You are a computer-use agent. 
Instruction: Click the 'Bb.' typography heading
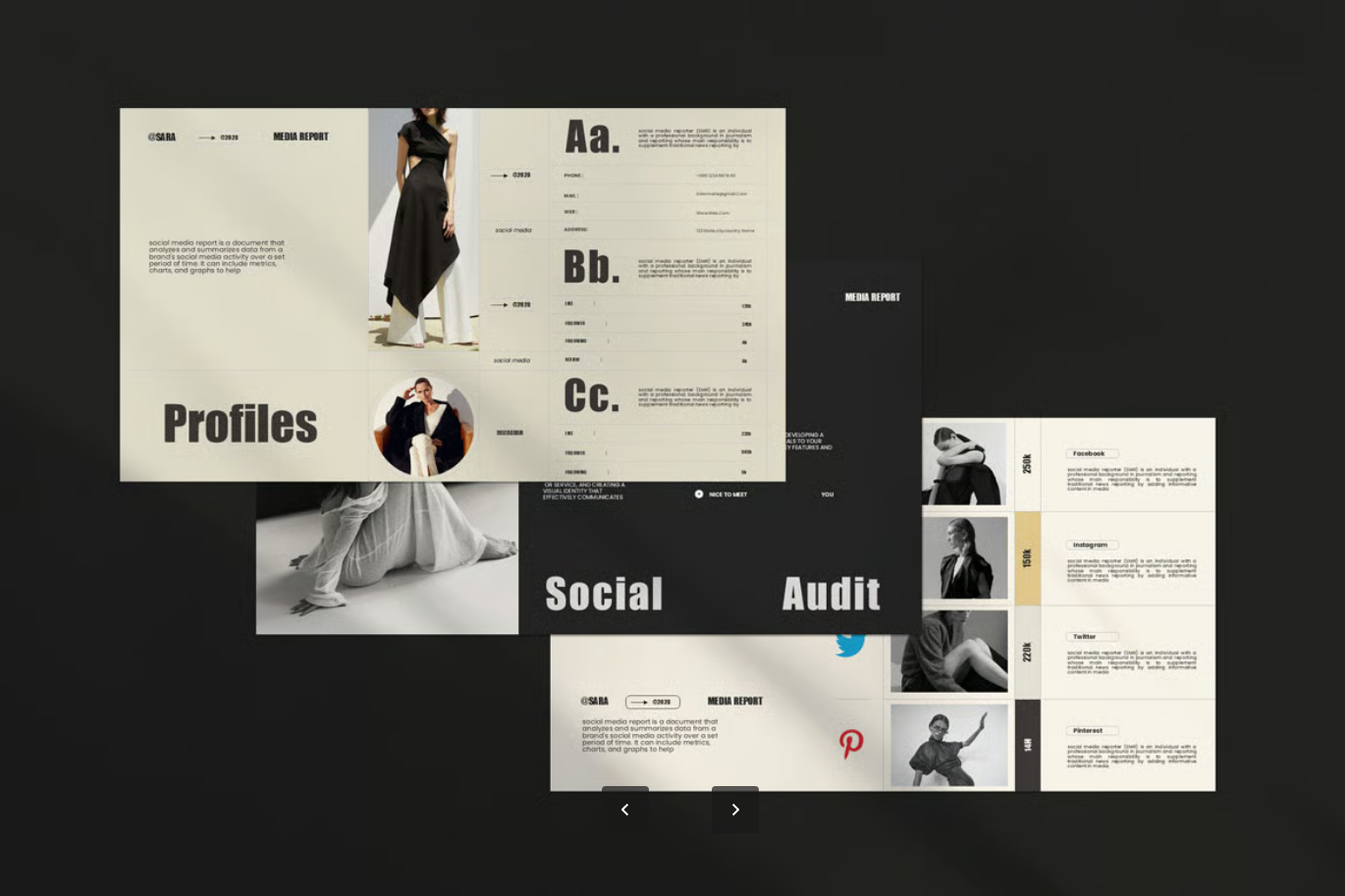592,266
